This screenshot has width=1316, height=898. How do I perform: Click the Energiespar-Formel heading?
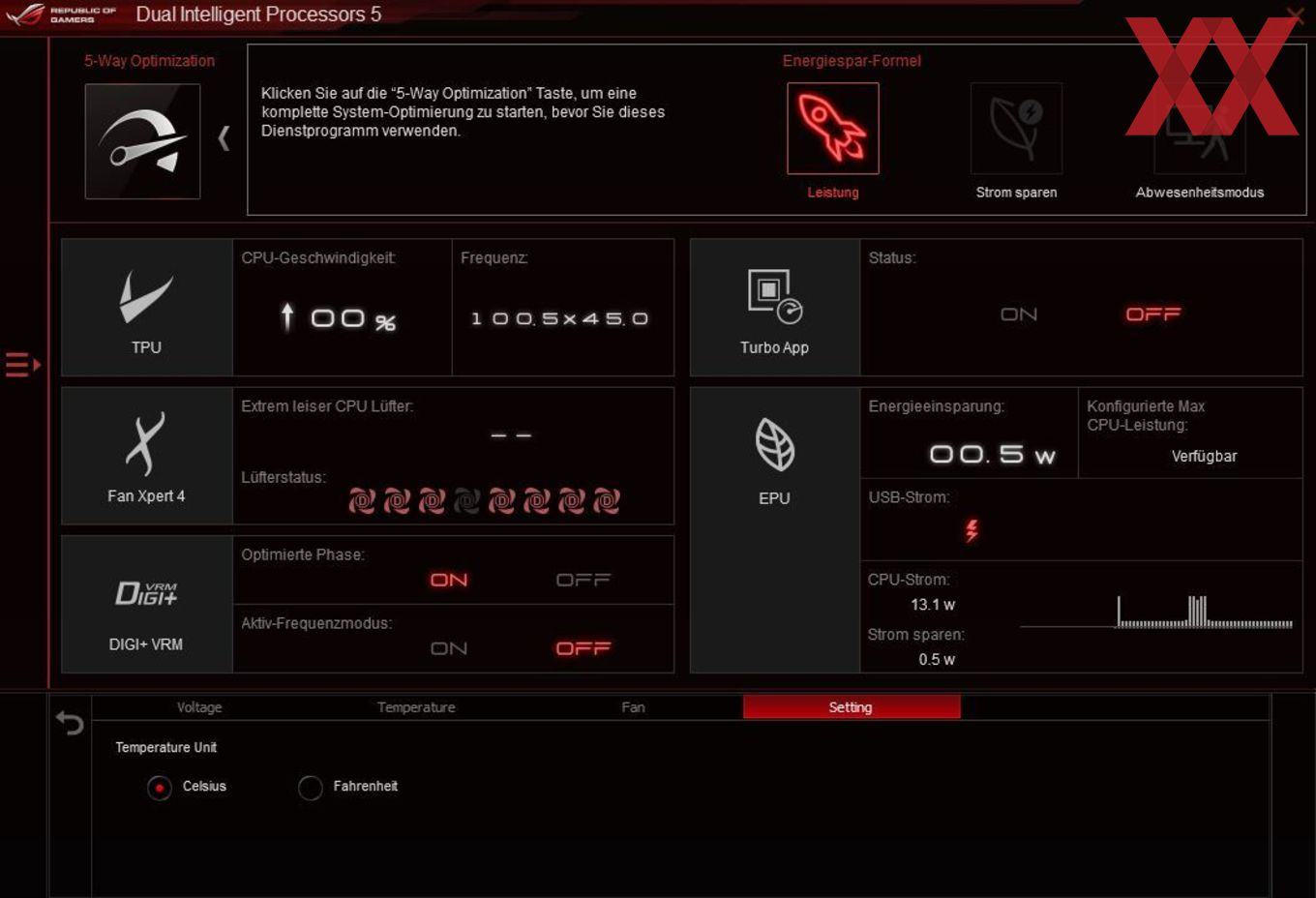click(852, 60)
